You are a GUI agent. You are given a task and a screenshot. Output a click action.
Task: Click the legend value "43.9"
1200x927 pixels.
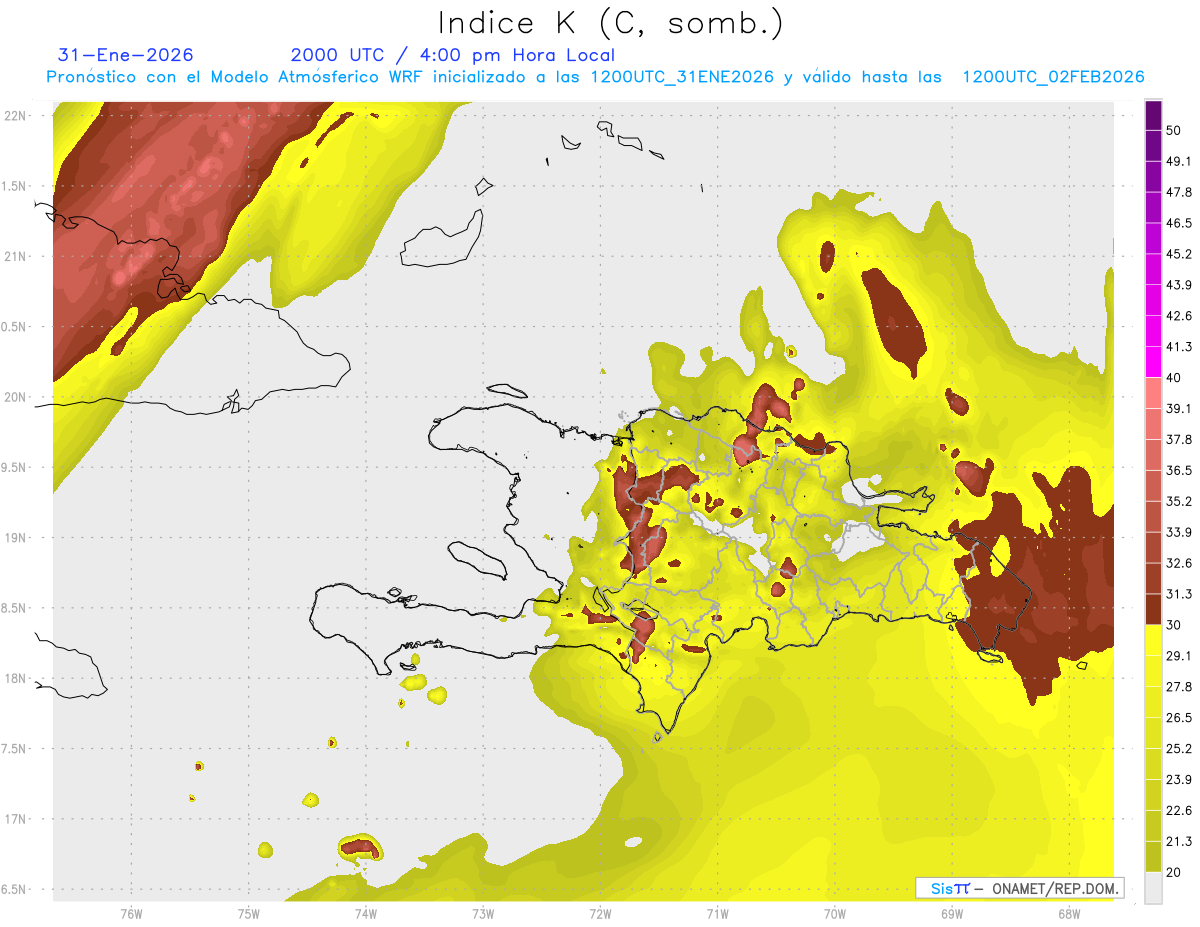1179,285
